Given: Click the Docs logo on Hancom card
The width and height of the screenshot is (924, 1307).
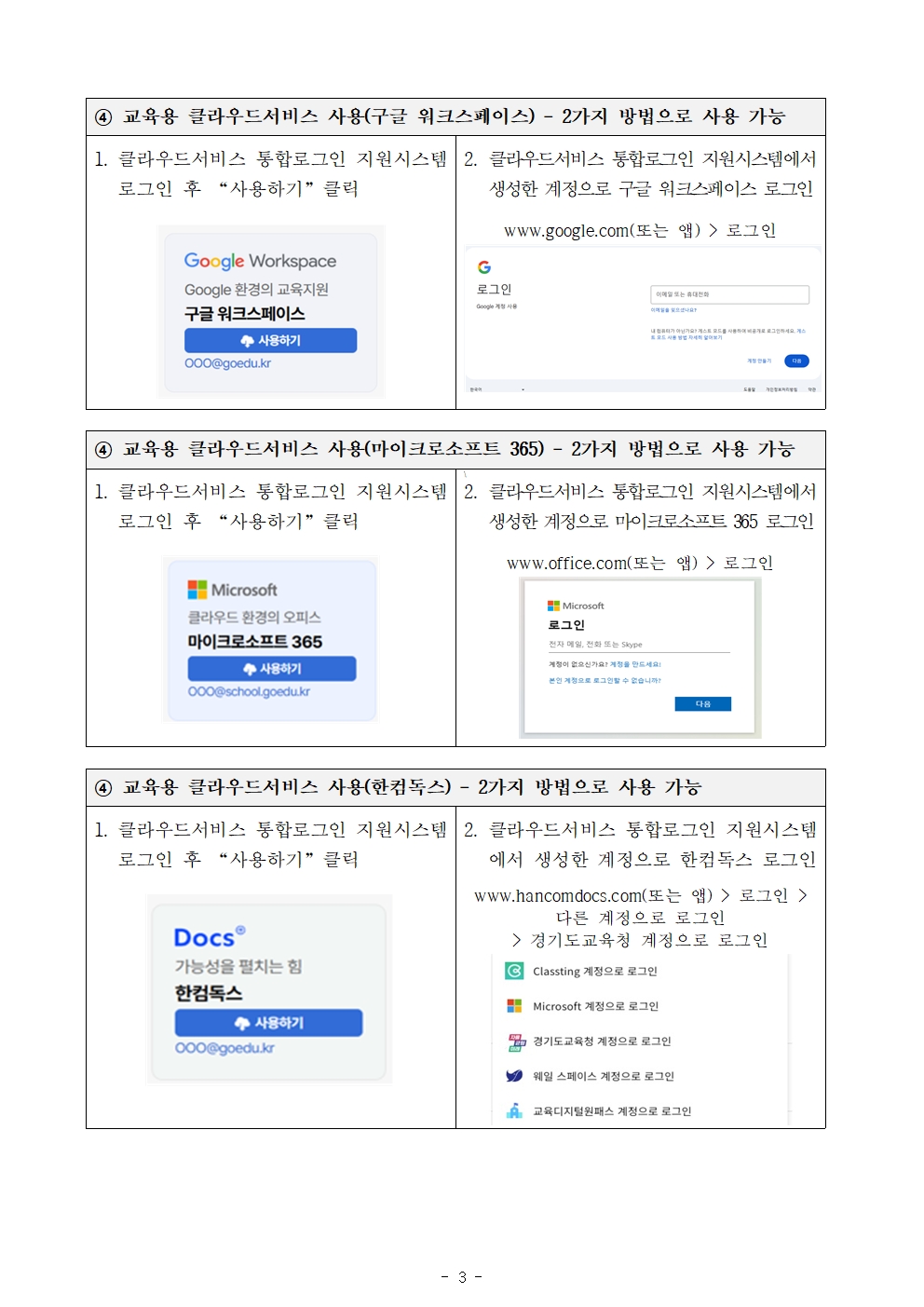Looking at the screenshot, I should (x=210, y=936).
